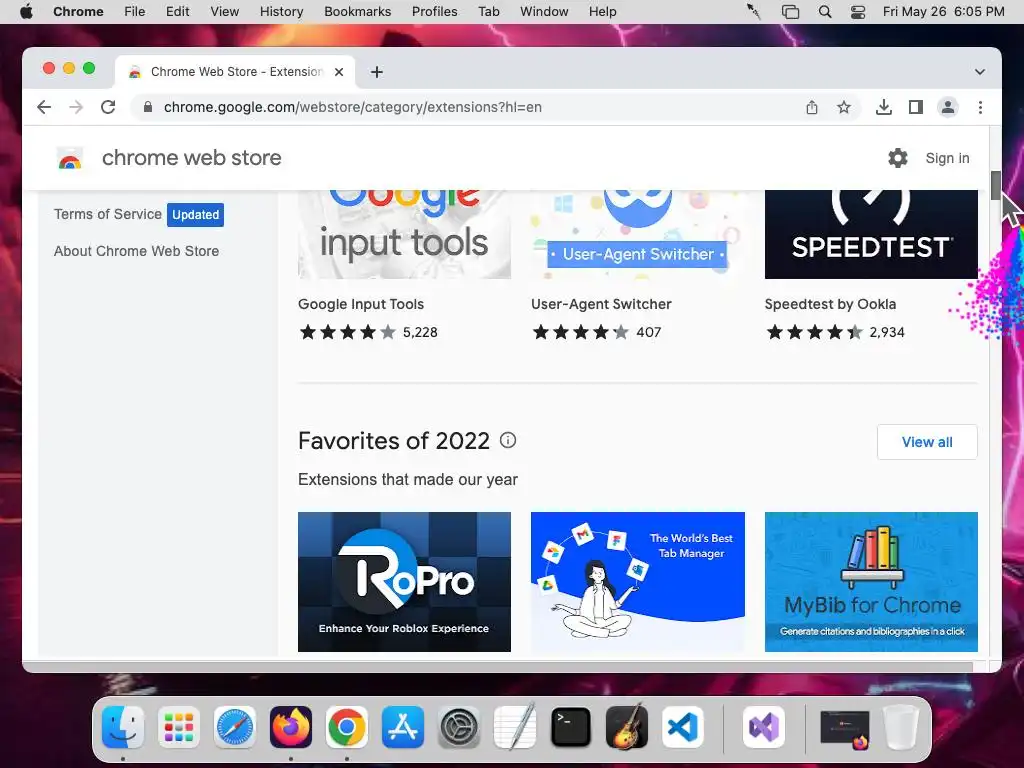Image resolution: width=1024 pixels, height=768 pixels.
Task: Click the forward navigation arrow
Action: coord(76,107)
